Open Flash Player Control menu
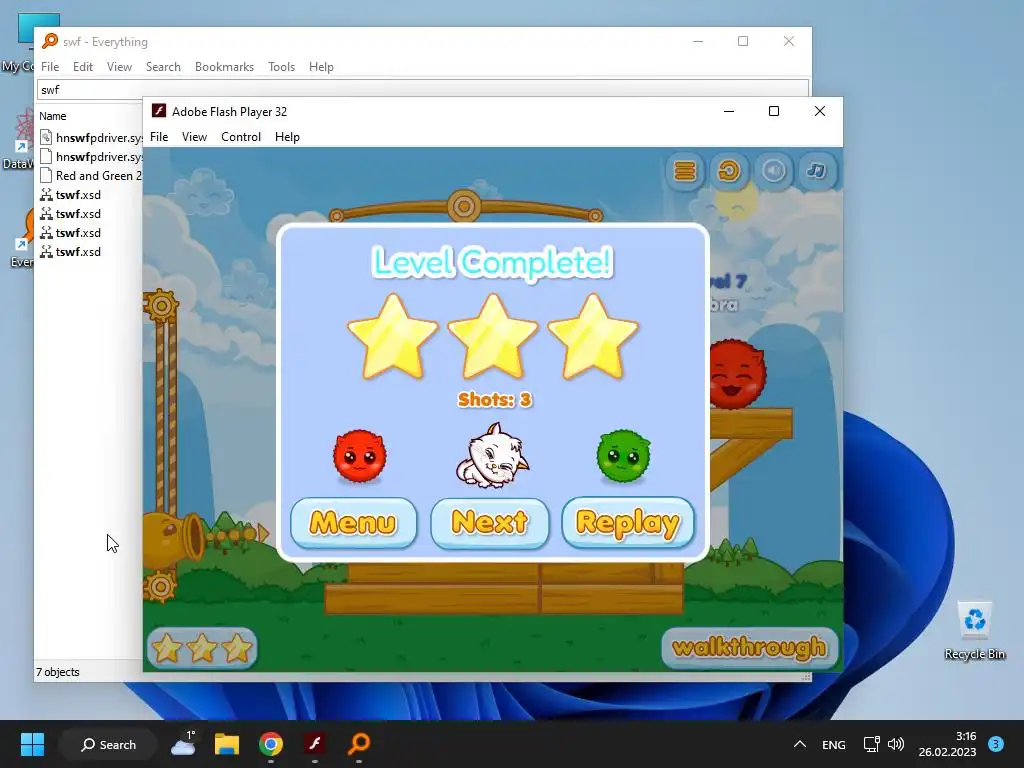Screen dimensions: 1024x768 point(241,137)
